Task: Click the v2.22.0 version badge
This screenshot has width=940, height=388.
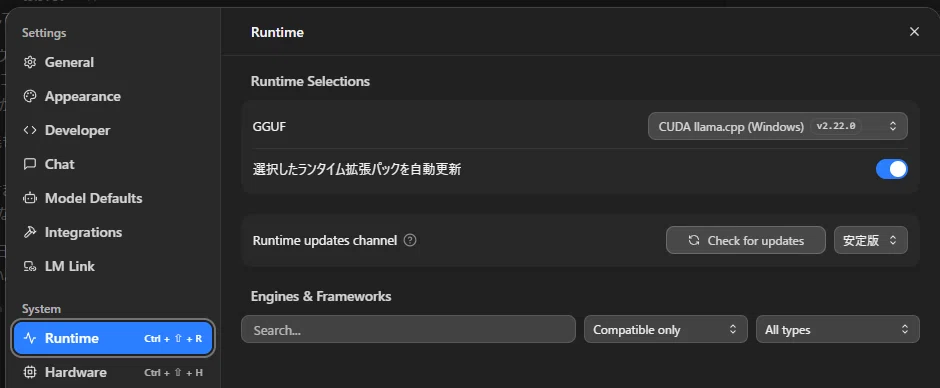Action: [836, 127]
